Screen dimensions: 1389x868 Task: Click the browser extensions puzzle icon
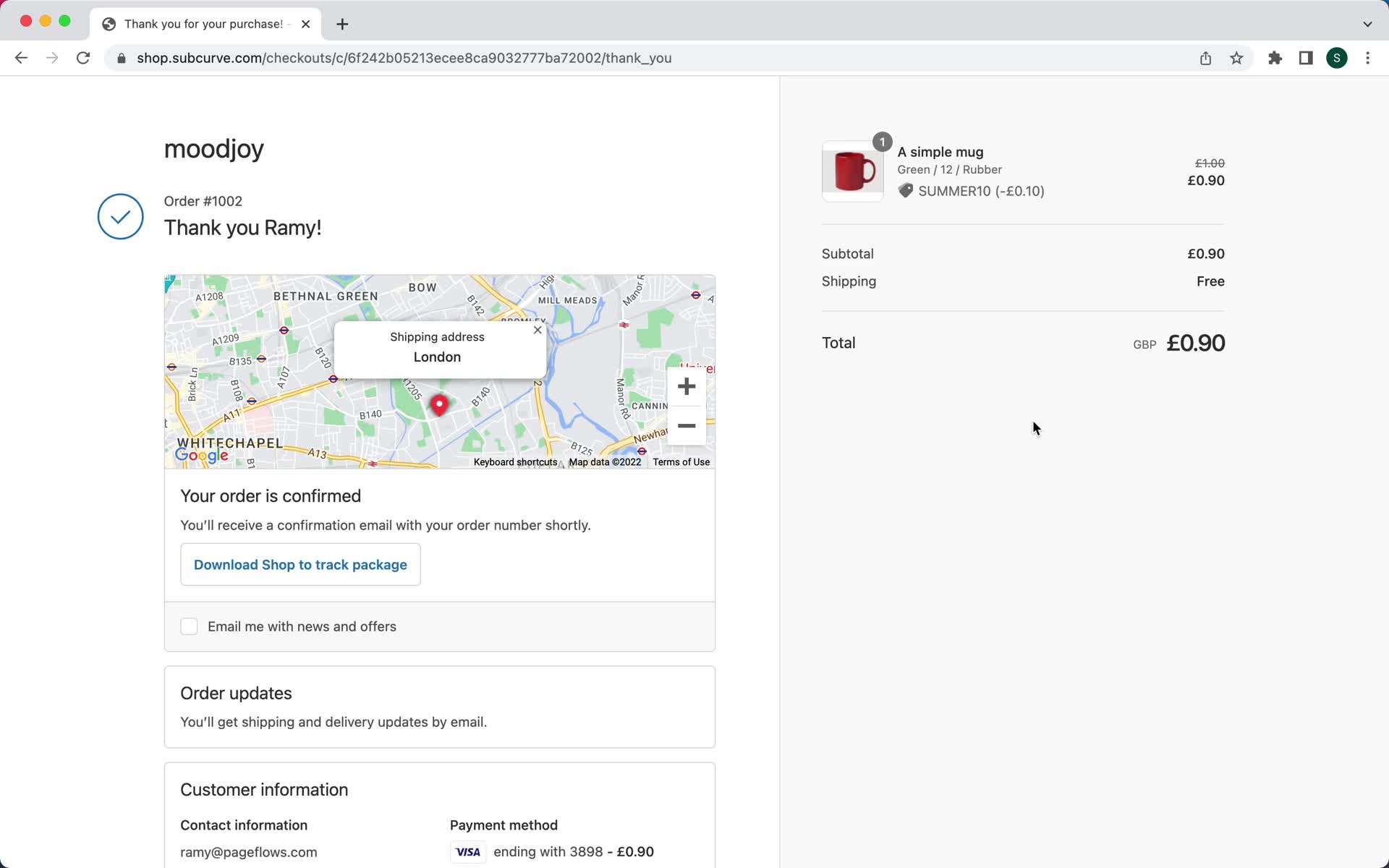[x=1275, y=57]
